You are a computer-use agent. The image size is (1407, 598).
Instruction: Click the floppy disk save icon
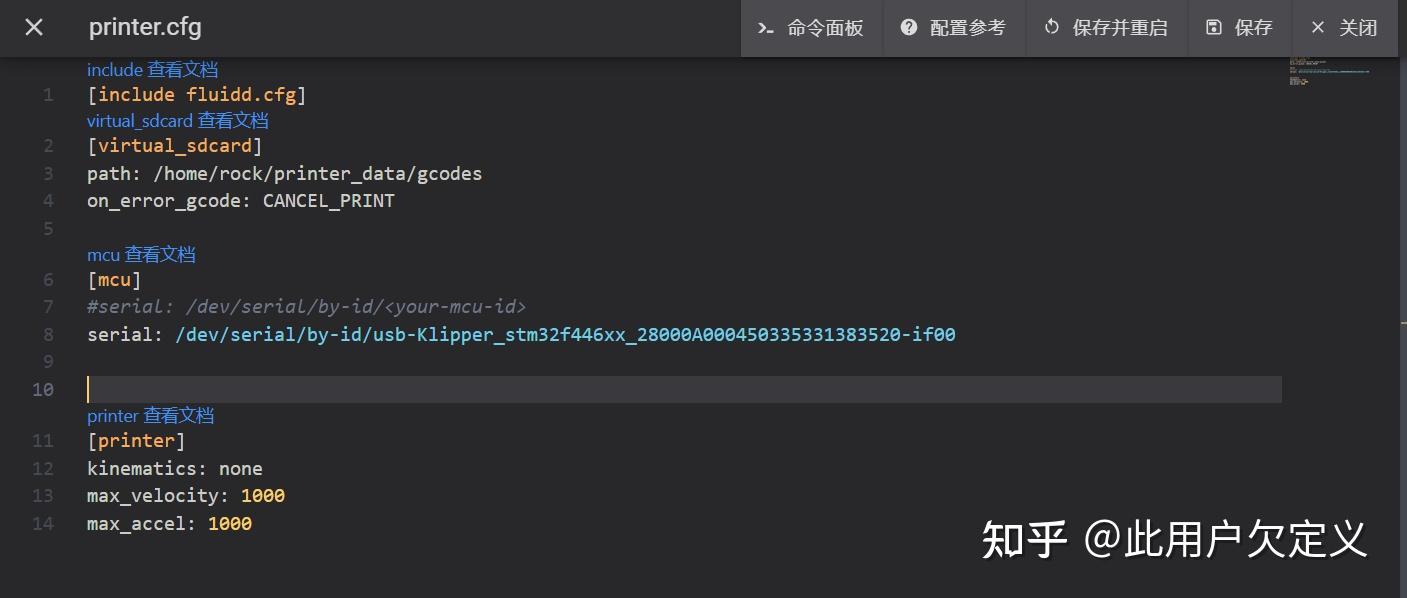click(1213, 27)
